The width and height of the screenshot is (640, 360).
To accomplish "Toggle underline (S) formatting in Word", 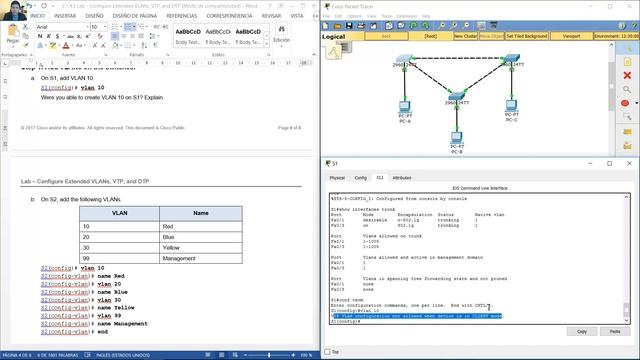I will point(57,36).
